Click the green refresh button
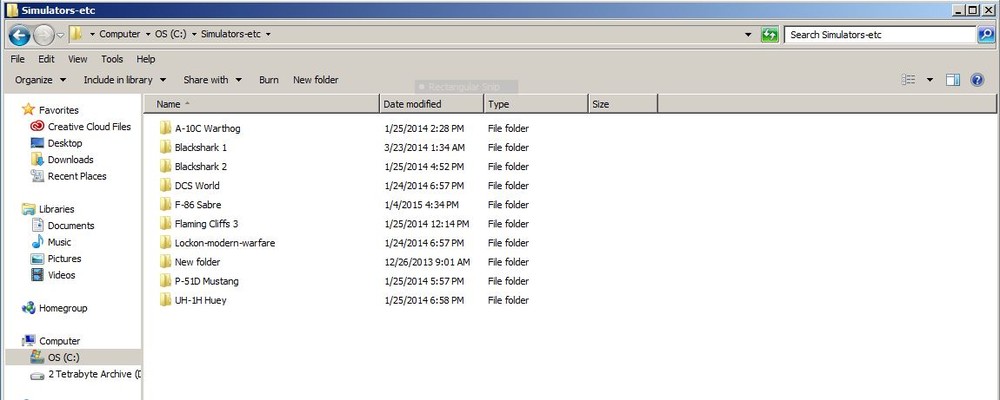This screenshot has width=1000, height=400. point(770,34)
